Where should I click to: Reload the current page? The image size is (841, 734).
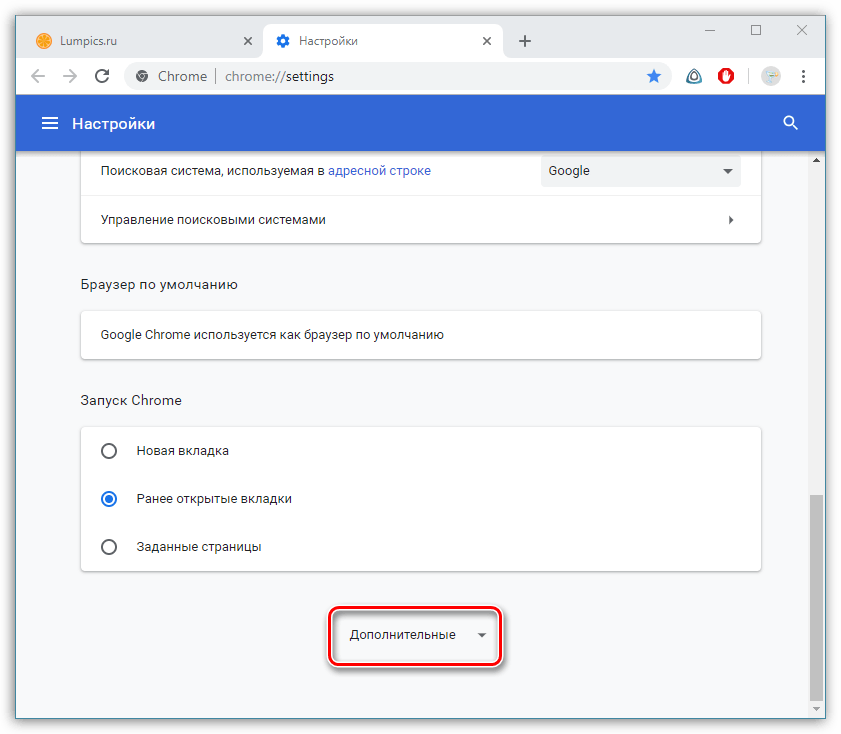101,76
